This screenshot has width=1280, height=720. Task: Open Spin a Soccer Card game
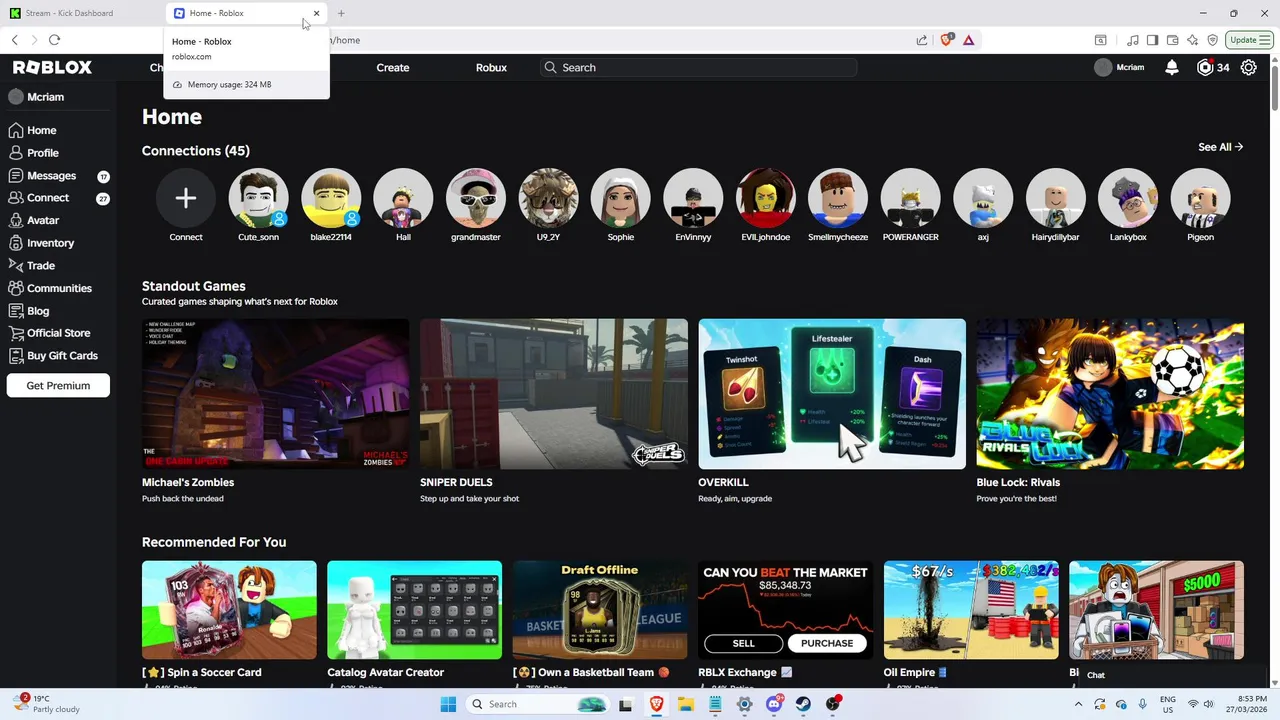point(229,610)
